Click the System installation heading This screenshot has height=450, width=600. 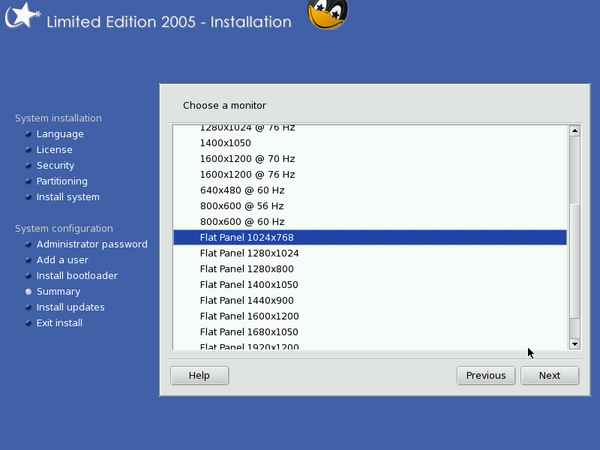tap(59, 118)
